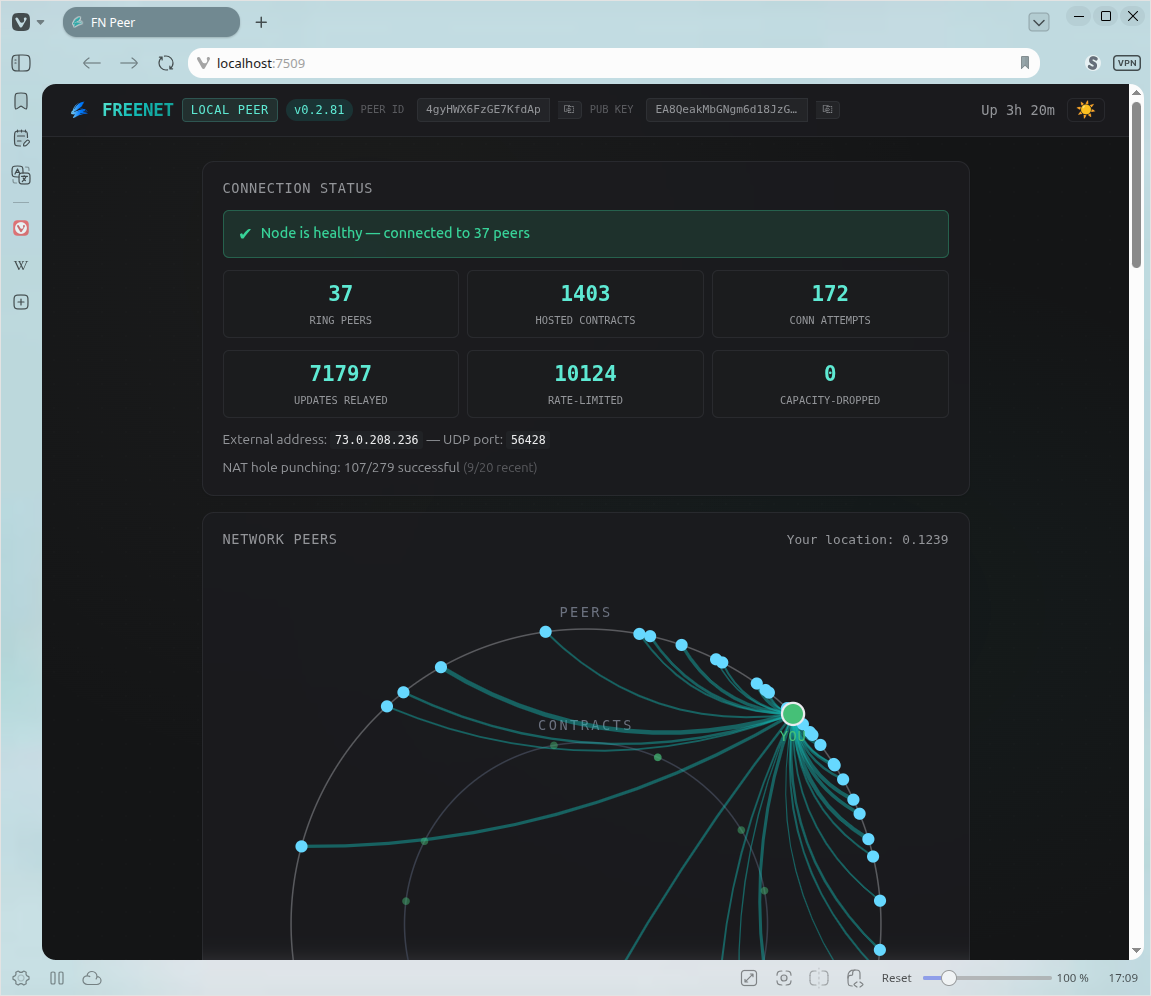
Task: Click the 71797 Updates Relayed card
Action: pos(341,384)
